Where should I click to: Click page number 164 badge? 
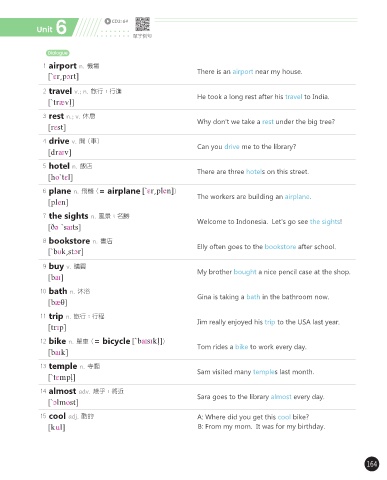point(371,464)
